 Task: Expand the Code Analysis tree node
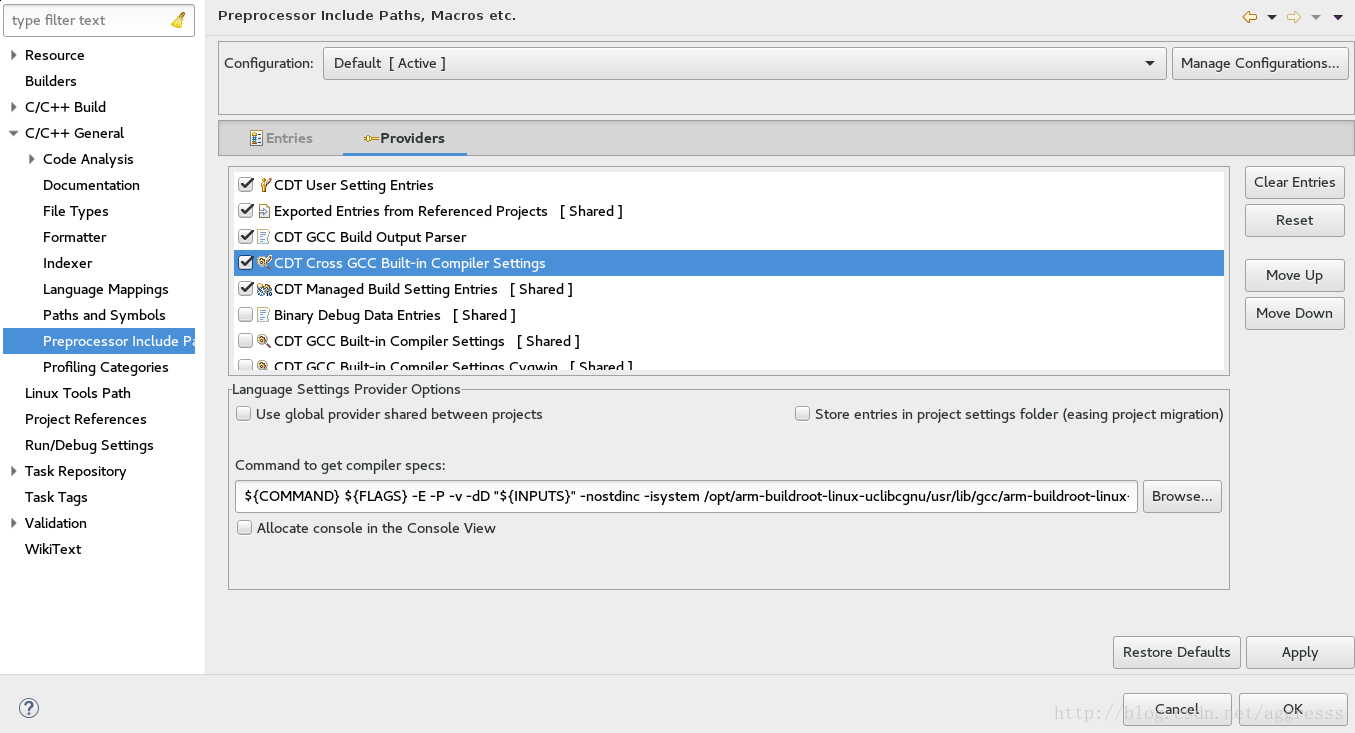[x=32, y=159]
